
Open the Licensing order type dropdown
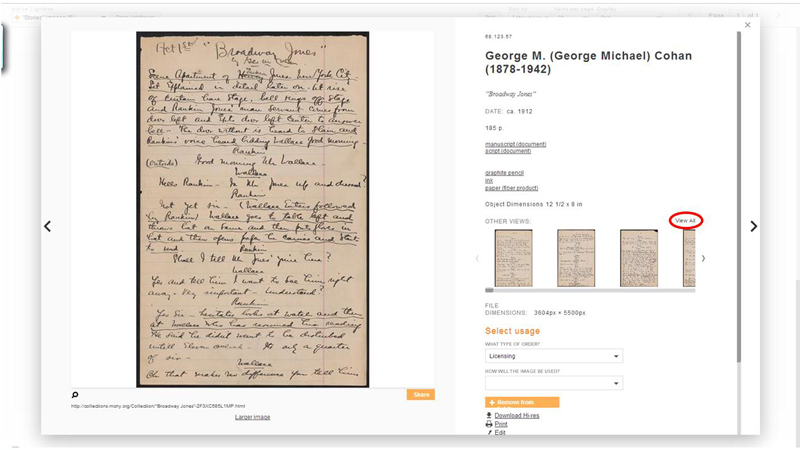tap(554, 356)
